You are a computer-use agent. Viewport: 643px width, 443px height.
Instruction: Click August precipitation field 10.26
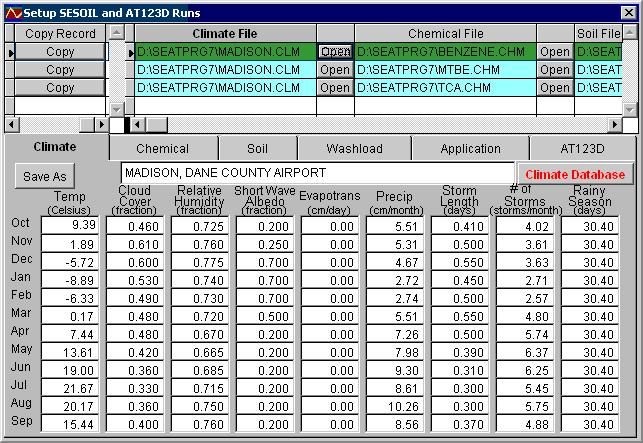394,406
